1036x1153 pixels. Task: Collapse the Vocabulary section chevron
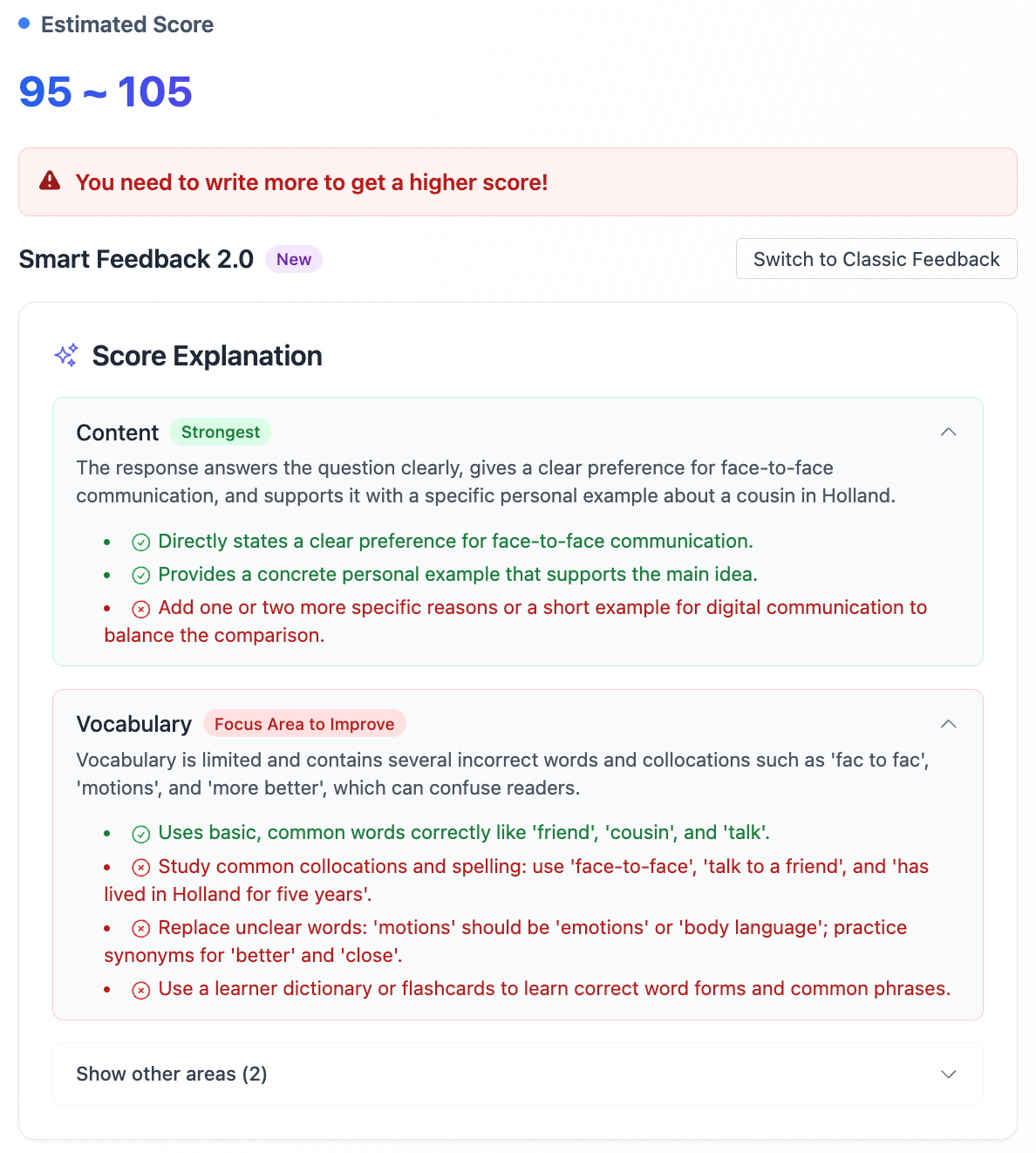point(949,724)
